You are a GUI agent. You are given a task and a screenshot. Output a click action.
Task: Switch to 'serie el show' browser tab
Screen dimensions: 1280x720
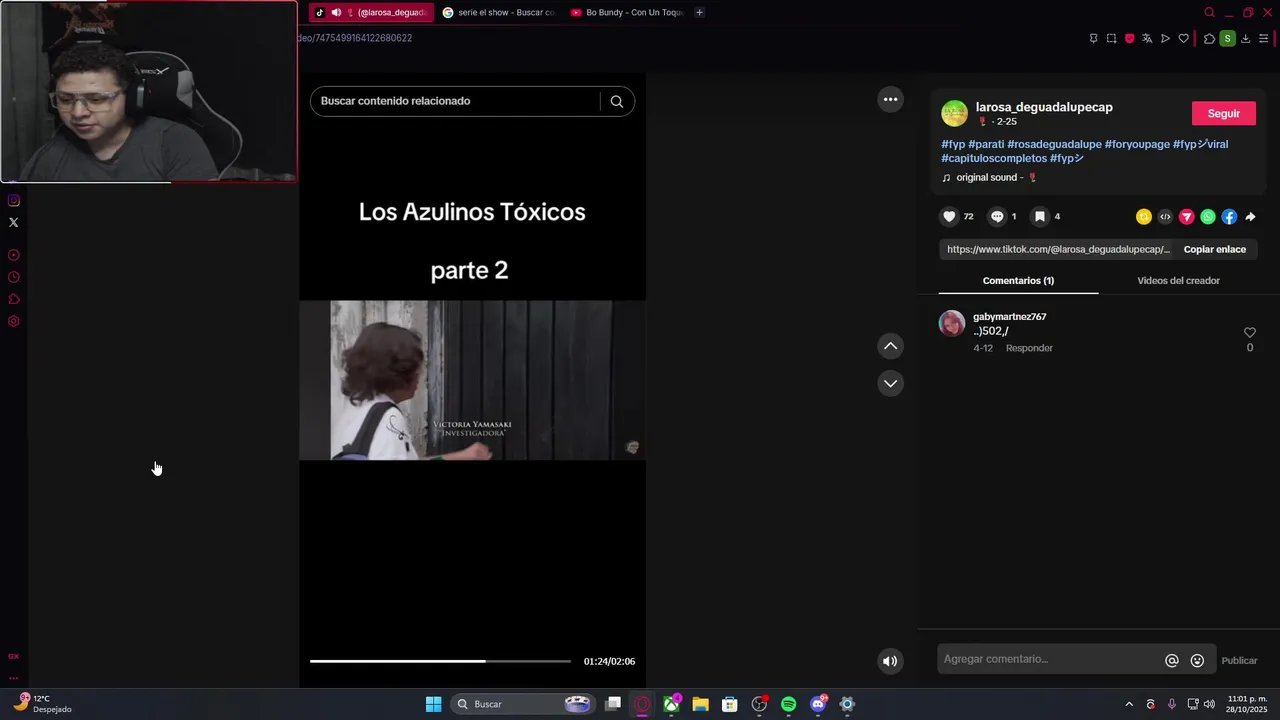pyautogui.click(x=497, y=12)
